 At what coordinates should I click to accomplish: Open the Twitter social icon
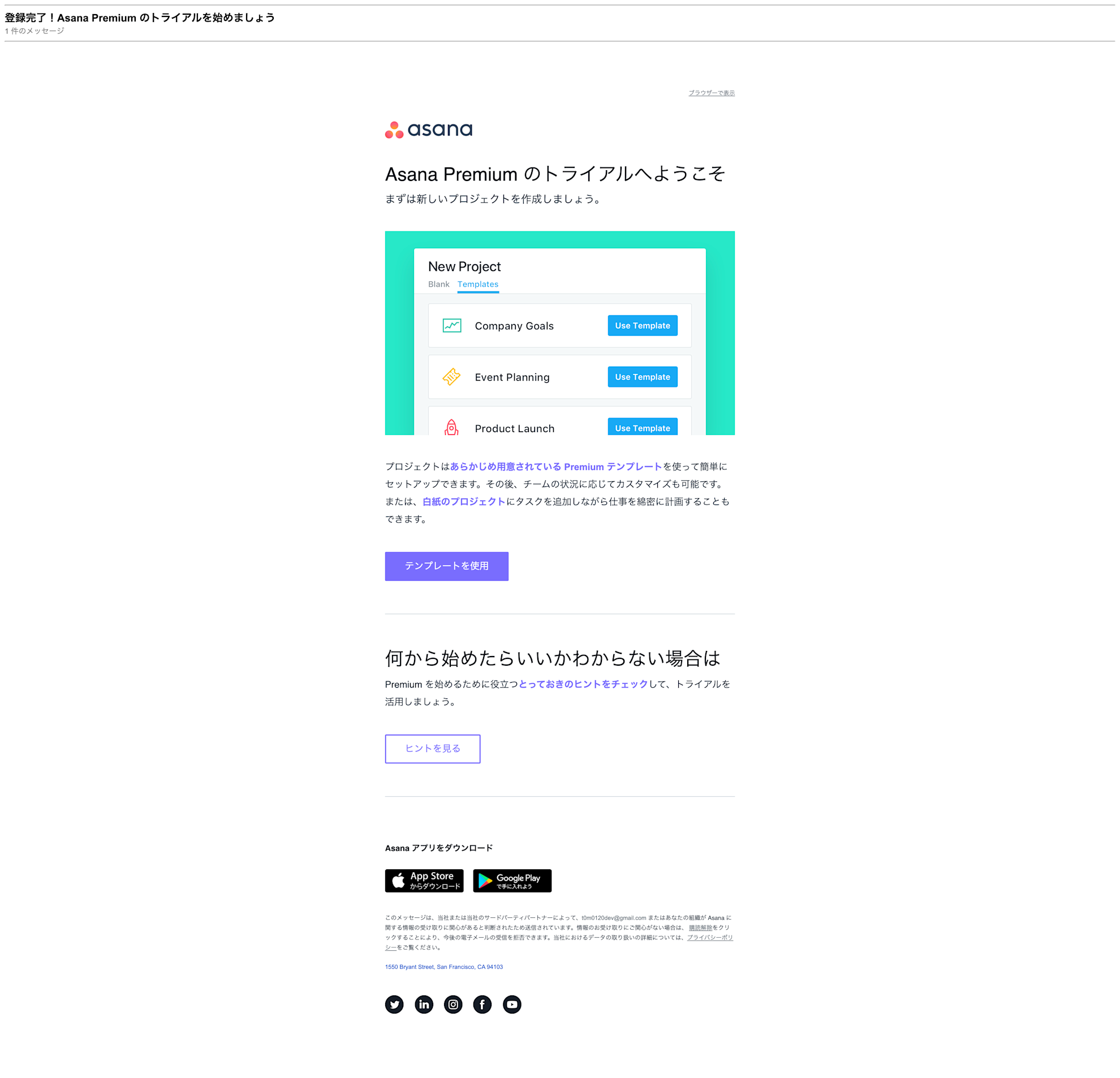(x=394, y=1004)
